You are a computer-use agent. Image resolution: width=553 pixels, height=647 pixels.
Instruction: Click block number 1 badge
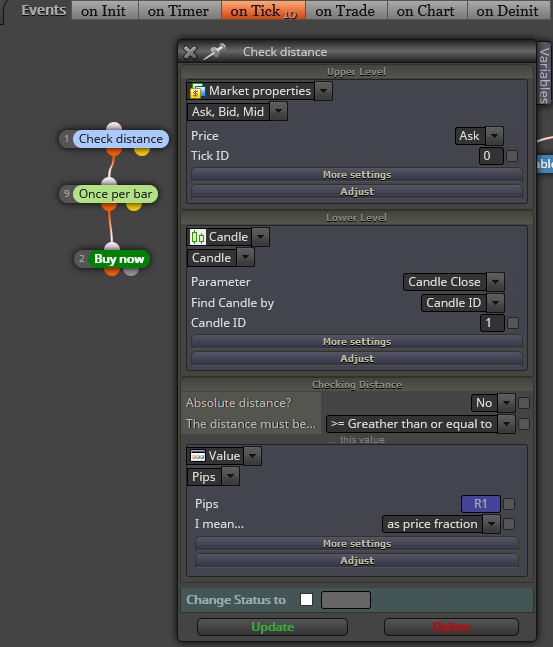click(x=66, y=139)
